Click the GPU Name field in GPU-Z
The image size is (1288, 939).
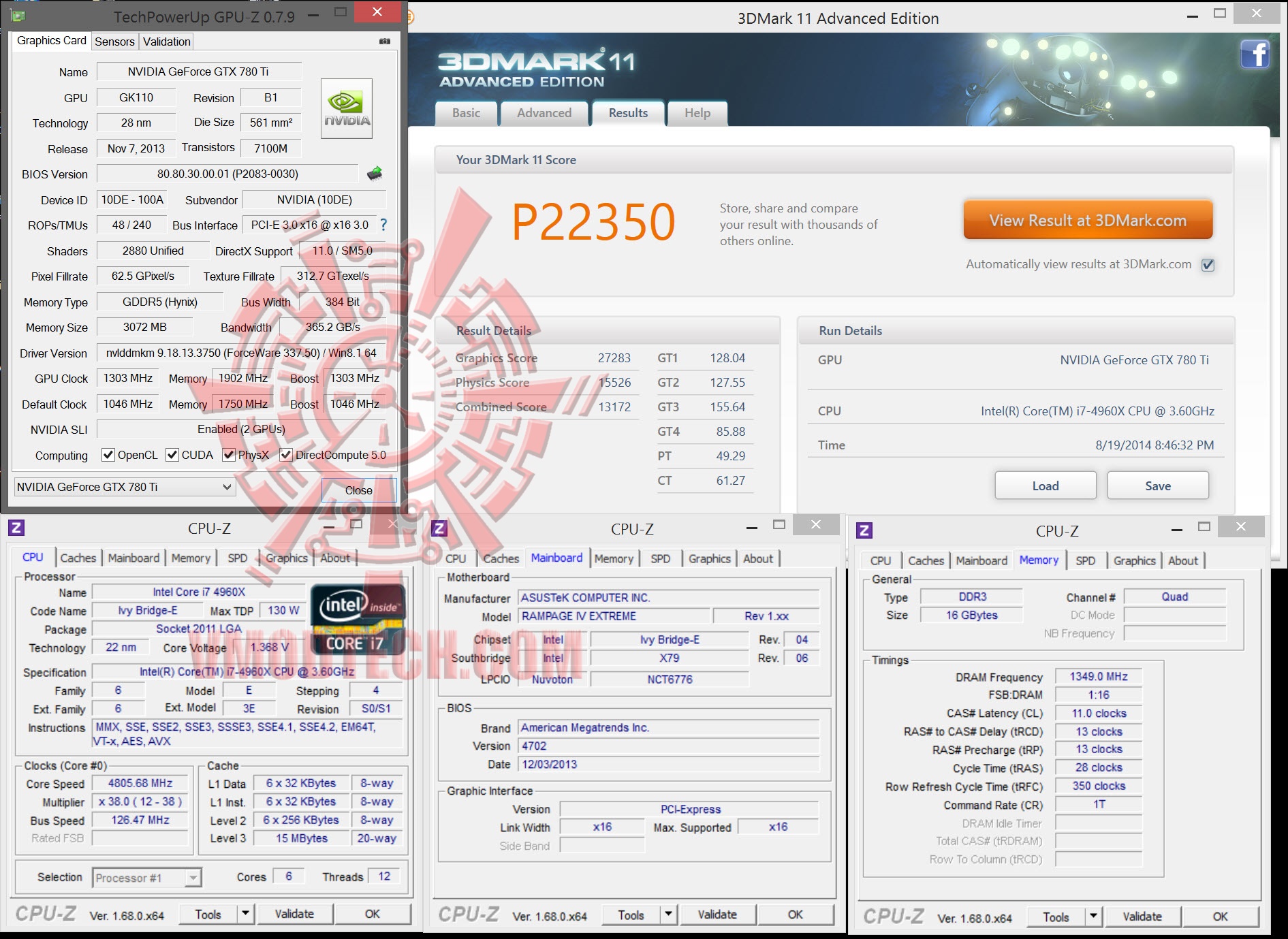point(199,71)
